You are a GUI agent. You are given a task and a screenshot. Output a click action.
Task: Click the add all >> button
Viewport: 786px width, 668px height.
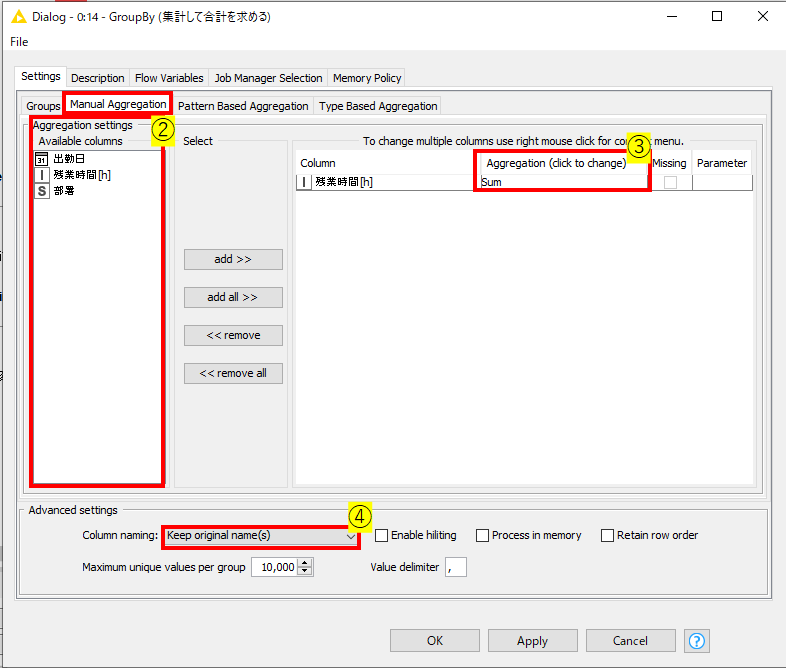[233, 297]
